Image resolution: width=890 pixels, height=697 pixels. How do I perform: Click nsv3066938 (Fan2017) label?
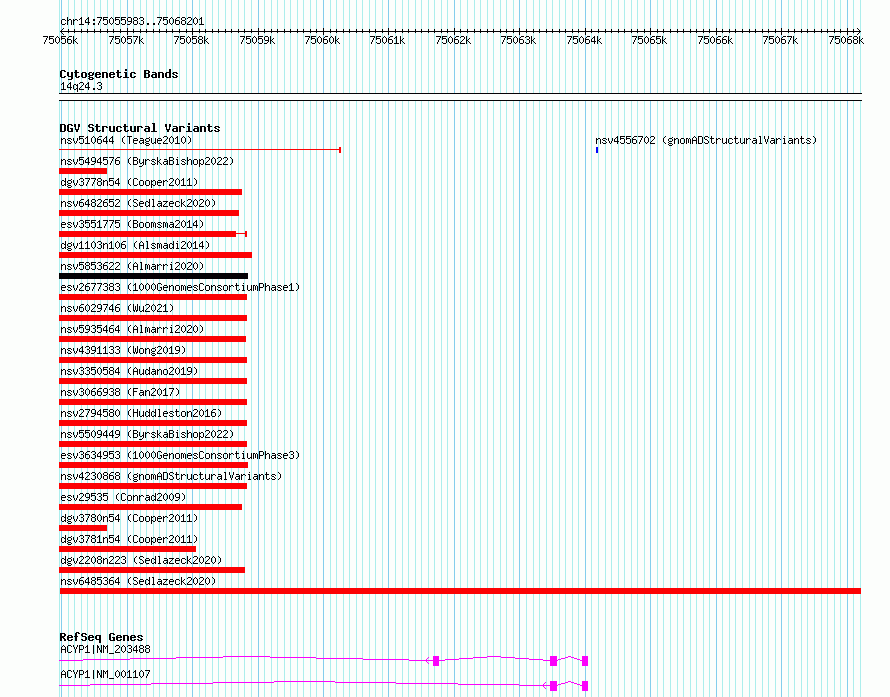[120, 392]
